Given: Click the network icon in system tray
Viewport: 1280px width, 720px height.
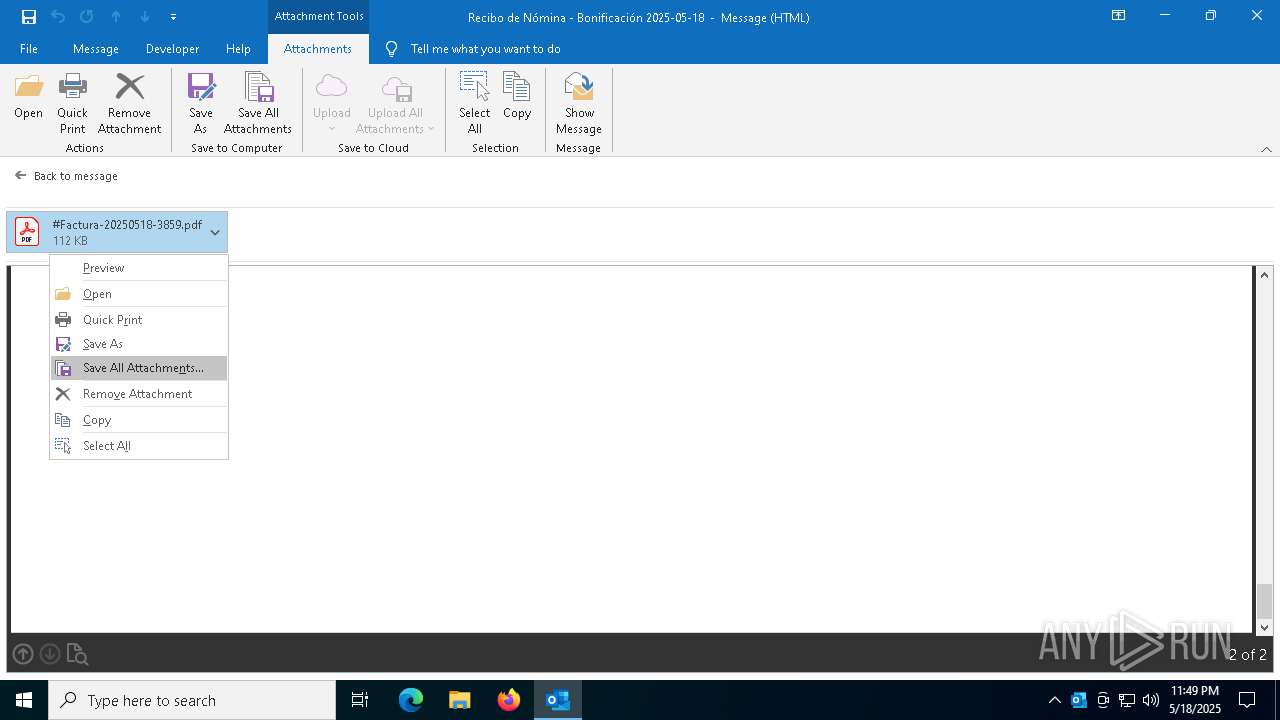Looking at the screenshot, I should coord(1127,700).
